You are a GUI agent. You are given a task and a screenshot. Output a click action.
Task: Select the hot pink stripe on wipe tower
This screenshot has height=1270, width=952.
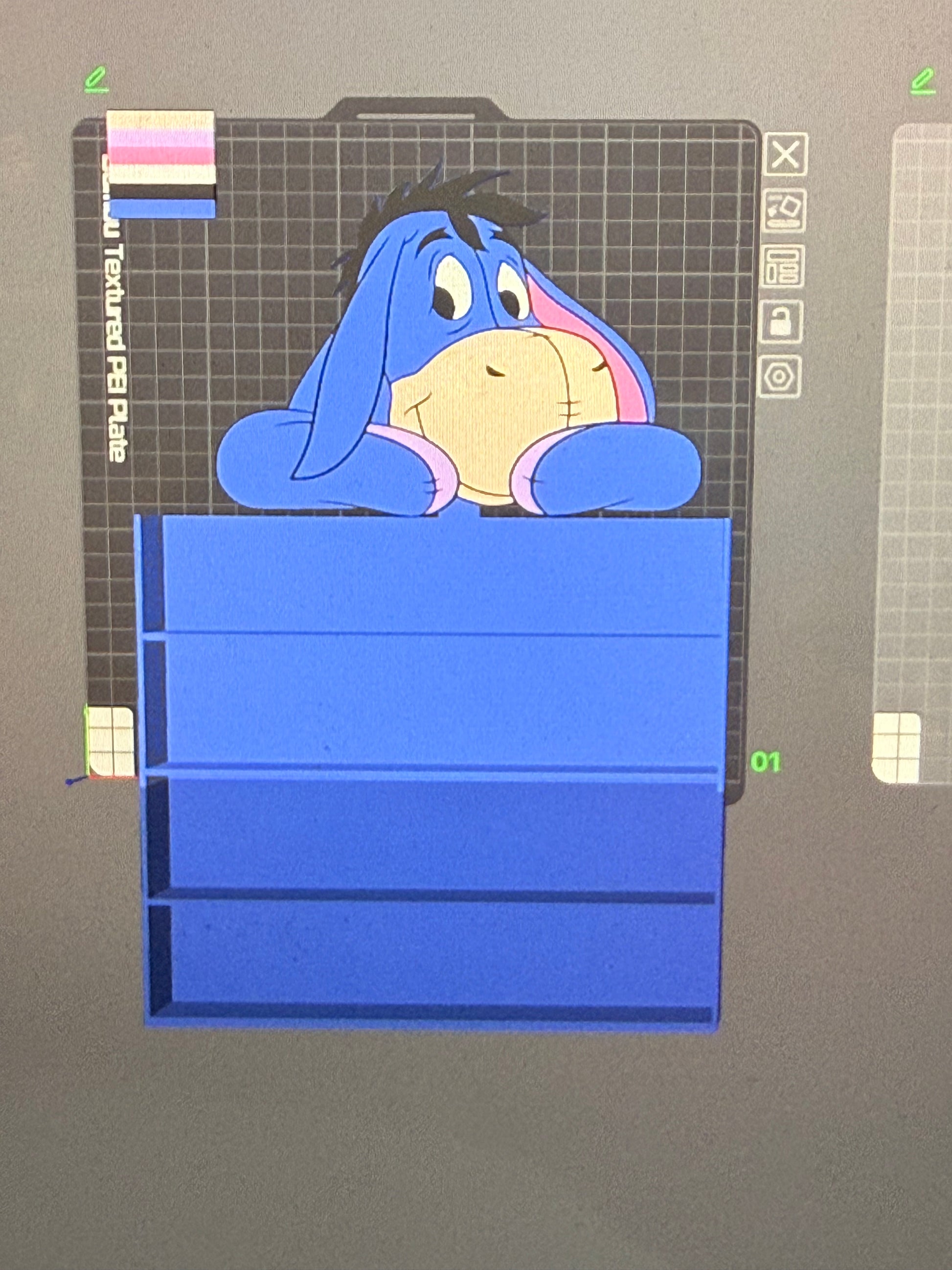click(160, 156)
